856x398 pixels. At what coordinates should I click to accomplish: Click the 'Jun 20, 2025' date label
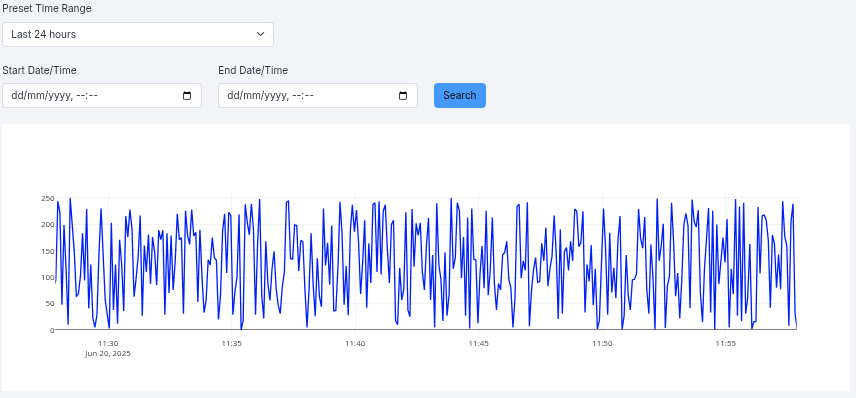pos(108,353)
